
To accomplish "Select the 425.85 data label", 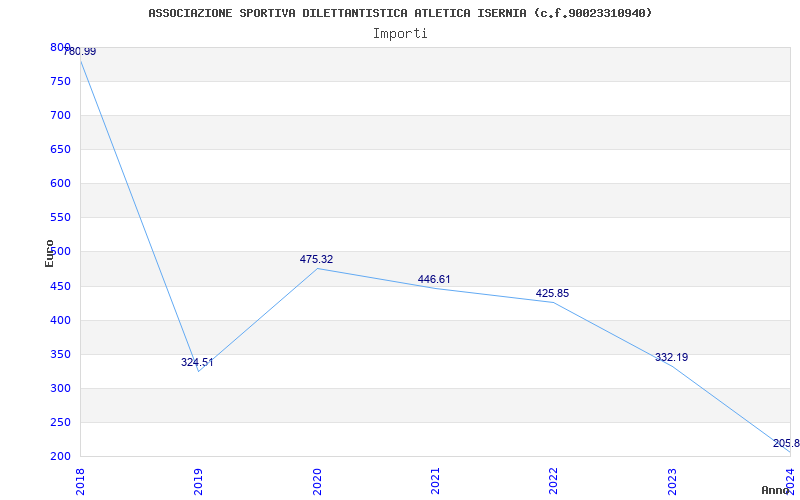I will [553, 293].
